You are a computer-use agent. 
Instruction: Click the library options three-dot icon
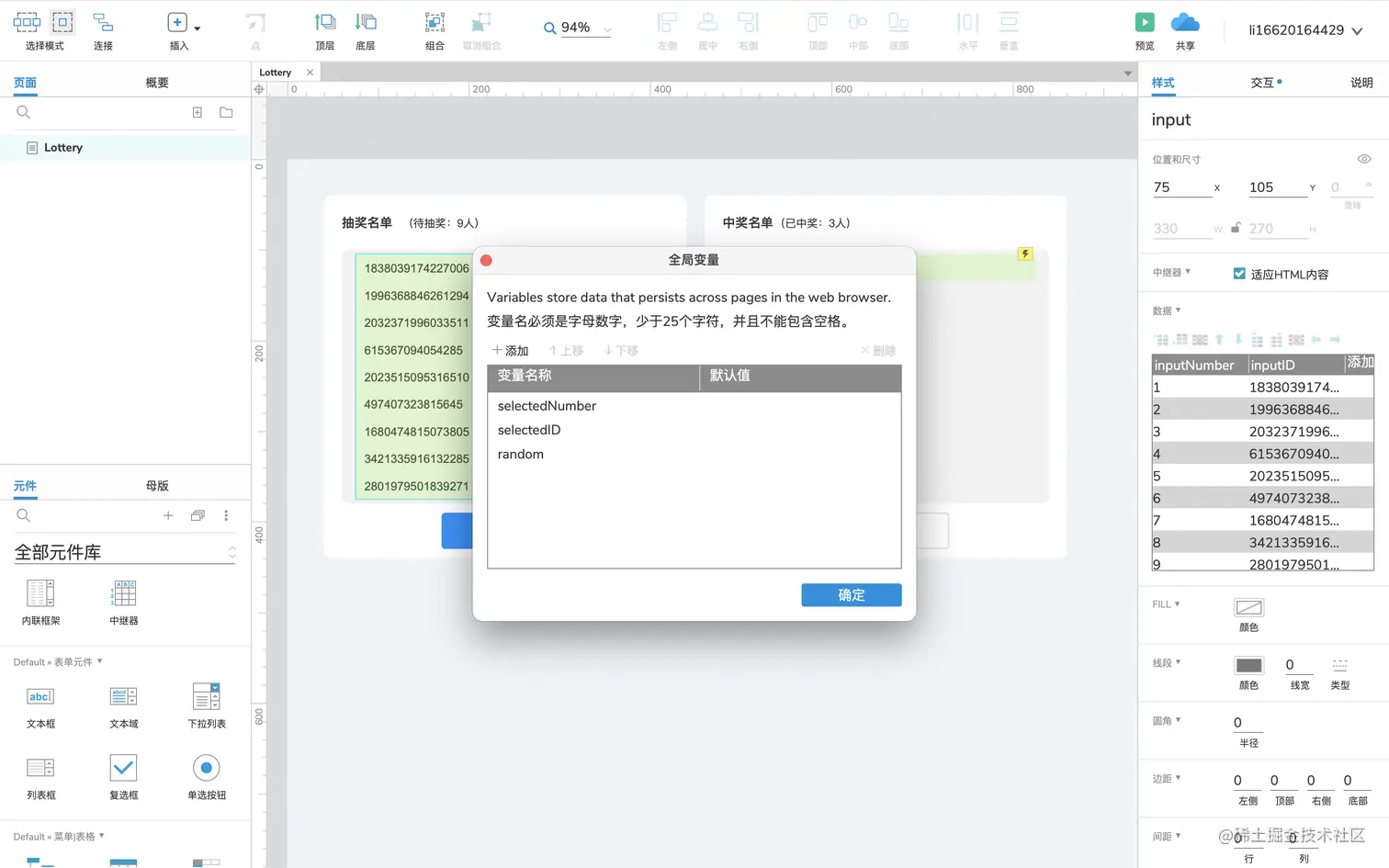226,515
